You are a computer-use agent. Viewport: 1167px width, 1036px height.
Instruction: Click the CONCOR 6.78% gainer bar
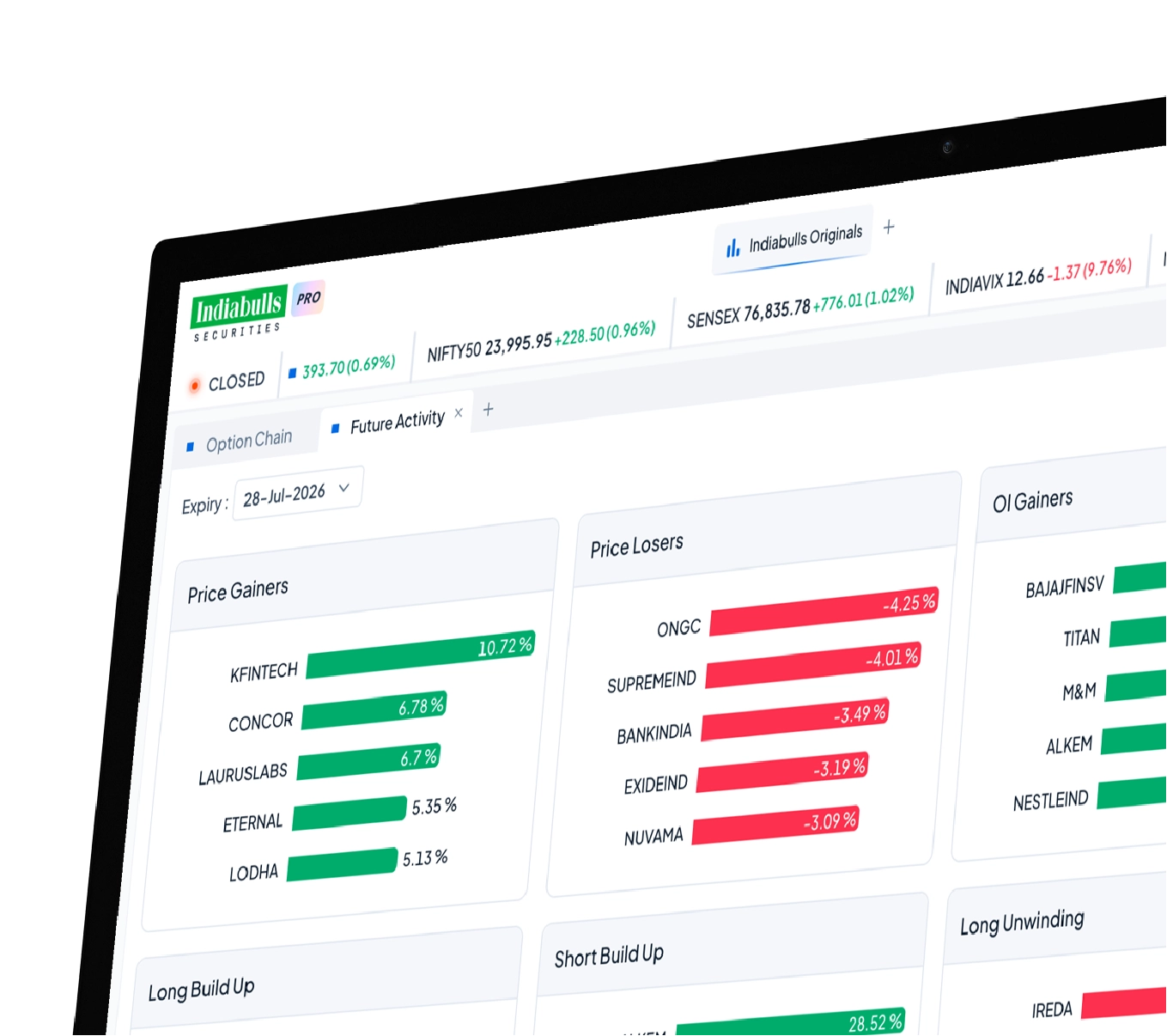click(374, 710)
